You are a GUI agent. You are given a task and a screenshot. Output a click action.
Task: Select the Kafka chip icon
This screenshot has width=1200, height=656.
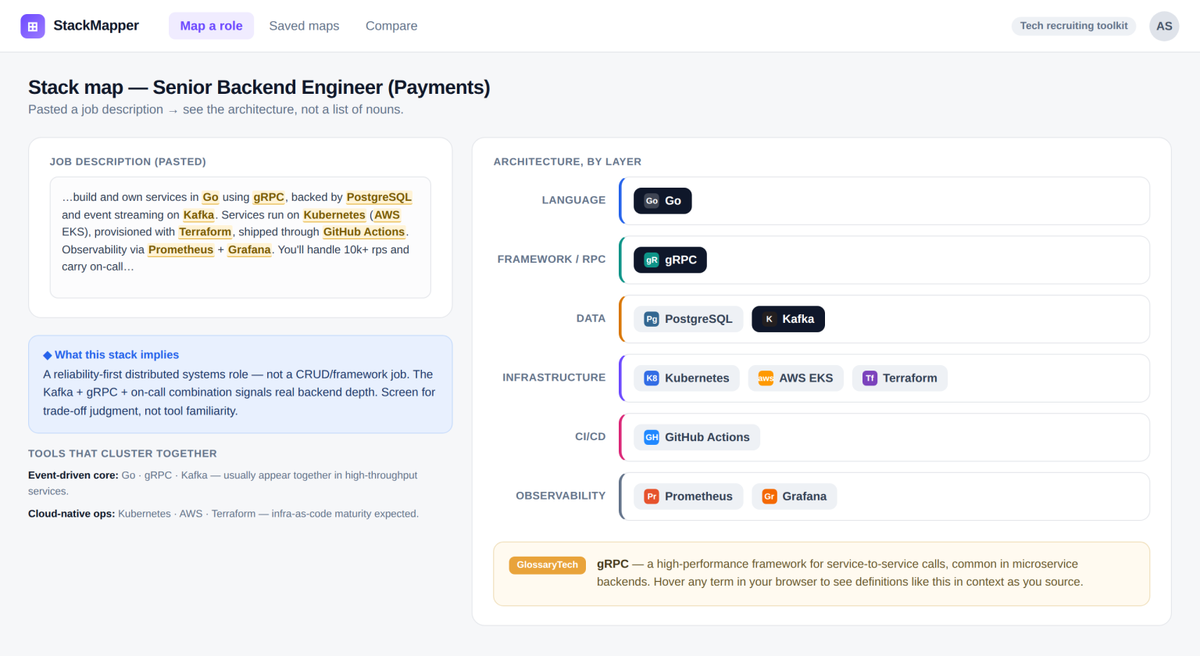769,319
